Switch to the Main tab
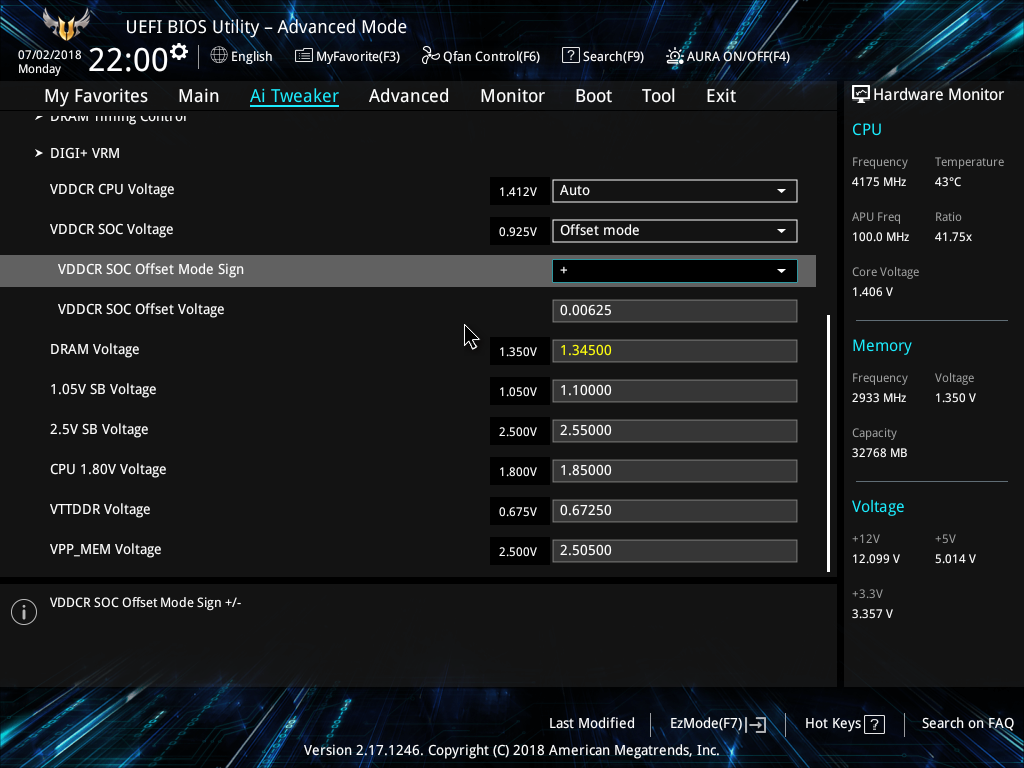 [199, 96]
